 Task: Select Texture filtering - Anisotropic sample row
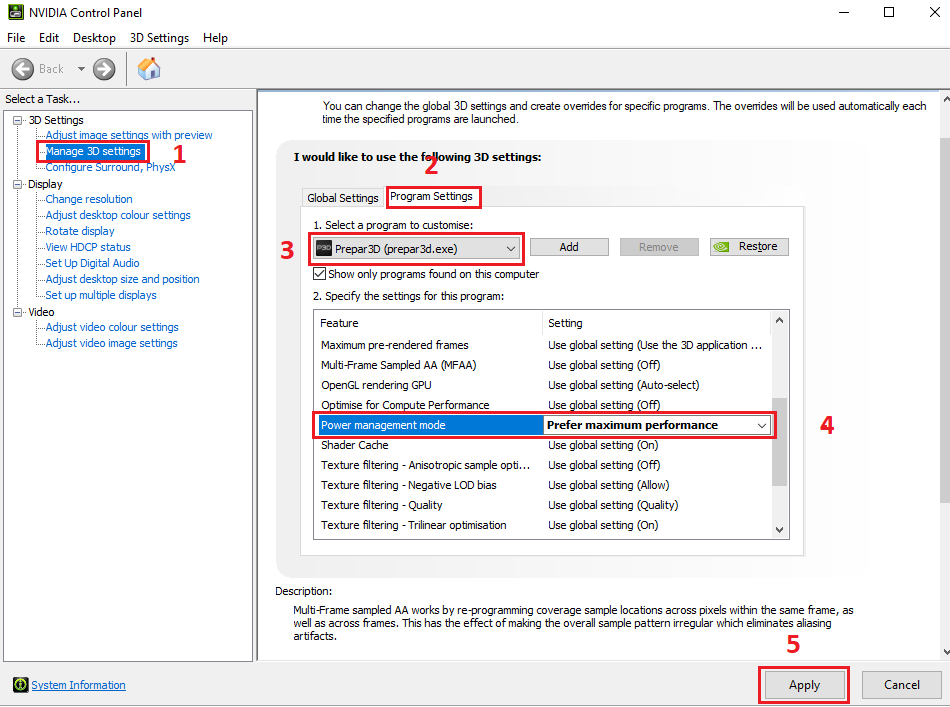[x=543, y=465]
